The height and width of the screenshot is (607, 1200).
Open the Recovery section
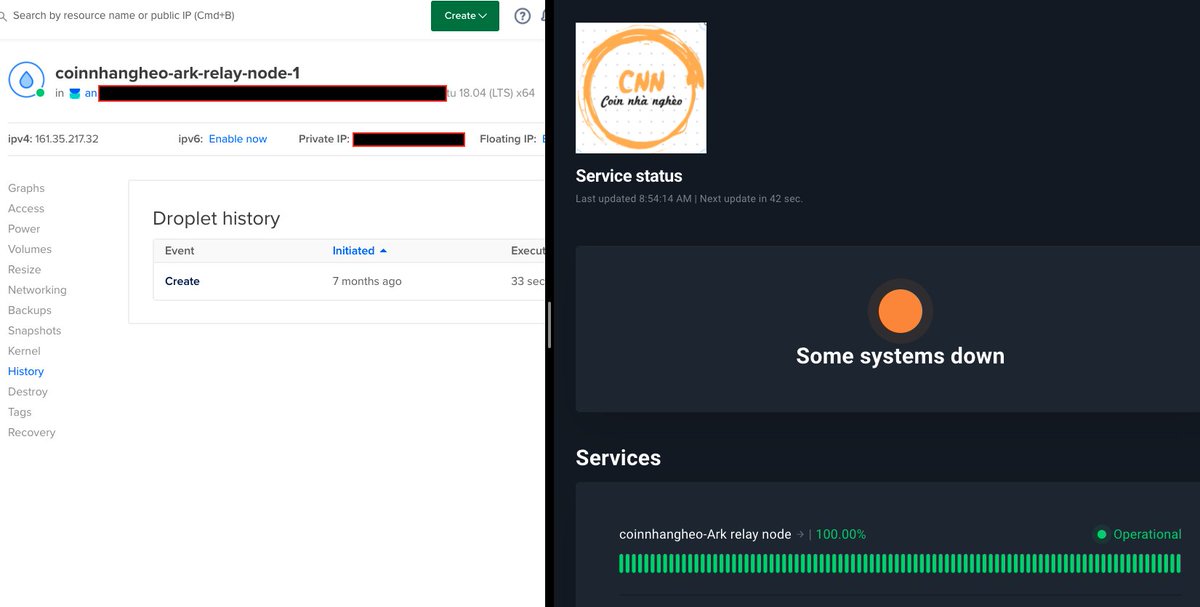(32, 433)
